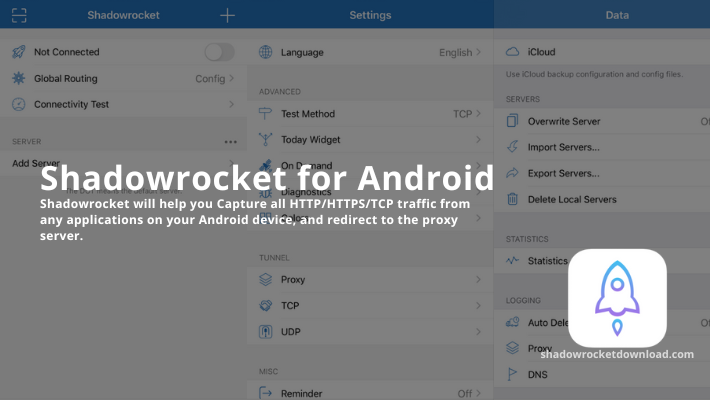Viewport: 710px width, 400px height.
Task: Switch to the Settings header tab
Action: tap(370, 15)
